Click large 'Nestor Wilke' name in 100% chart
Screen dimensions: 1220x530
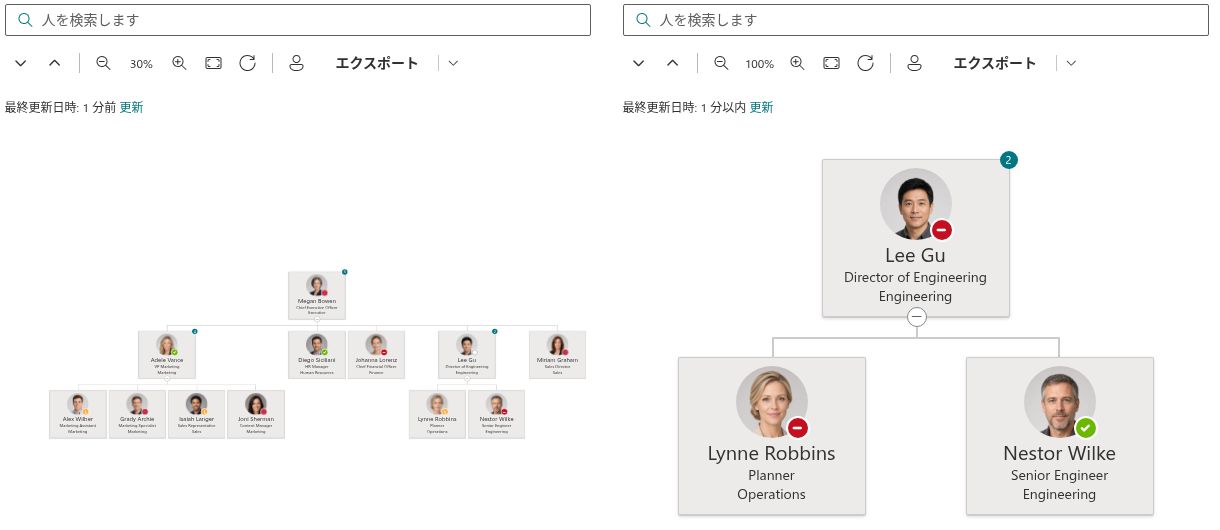1059,453
